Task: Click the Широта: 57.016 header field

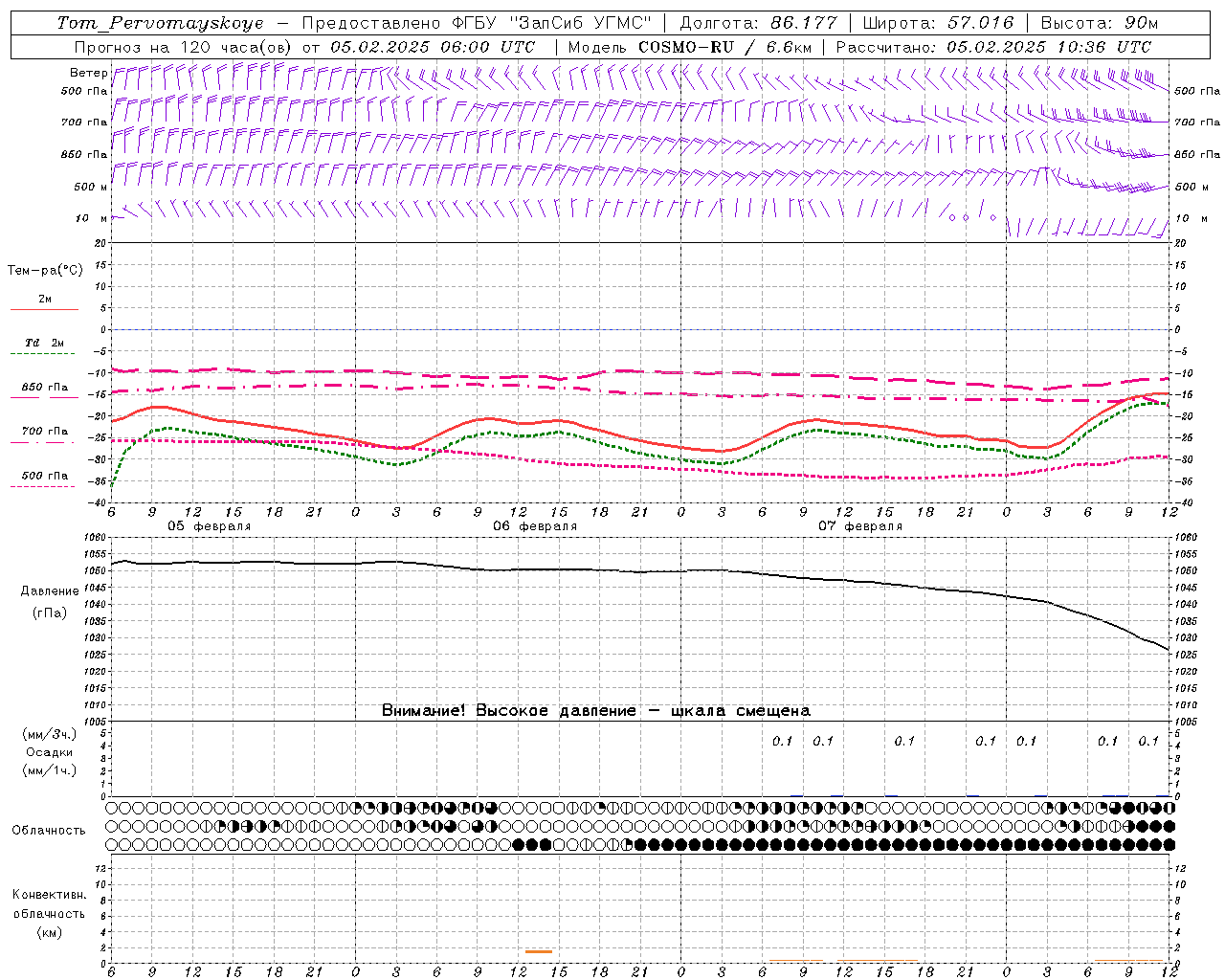Action: (937, 23)
